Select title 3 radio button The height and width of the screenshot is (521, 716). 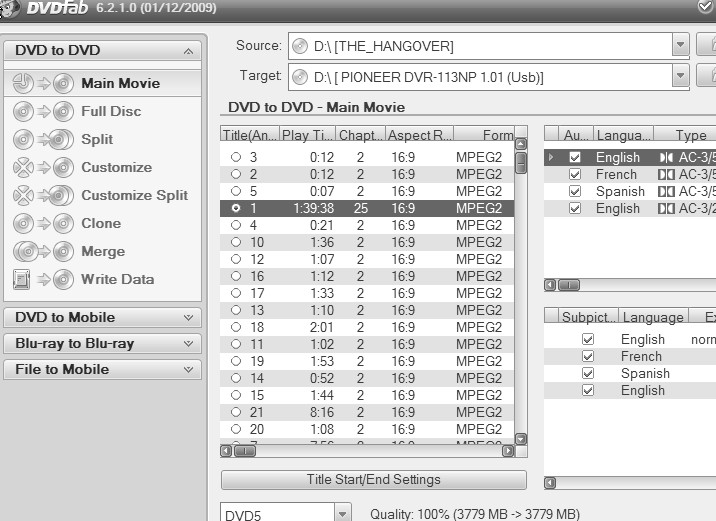click(x=236, y=157)
